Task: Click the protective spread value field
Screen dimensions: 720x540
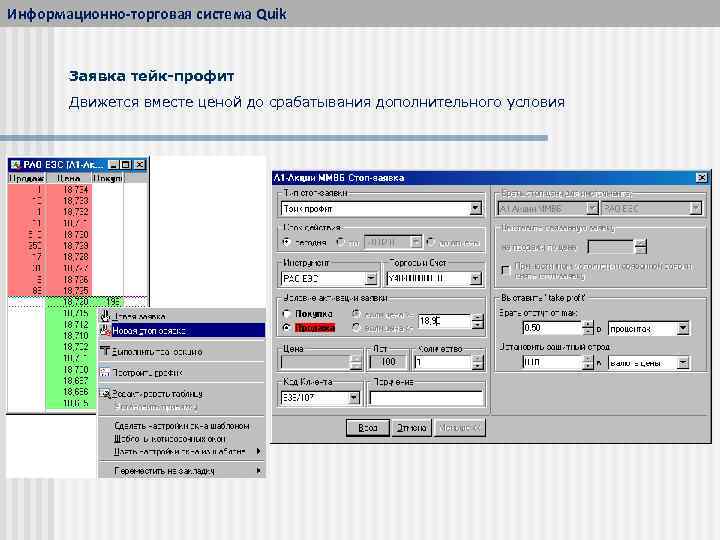Action: pos(552,362)
